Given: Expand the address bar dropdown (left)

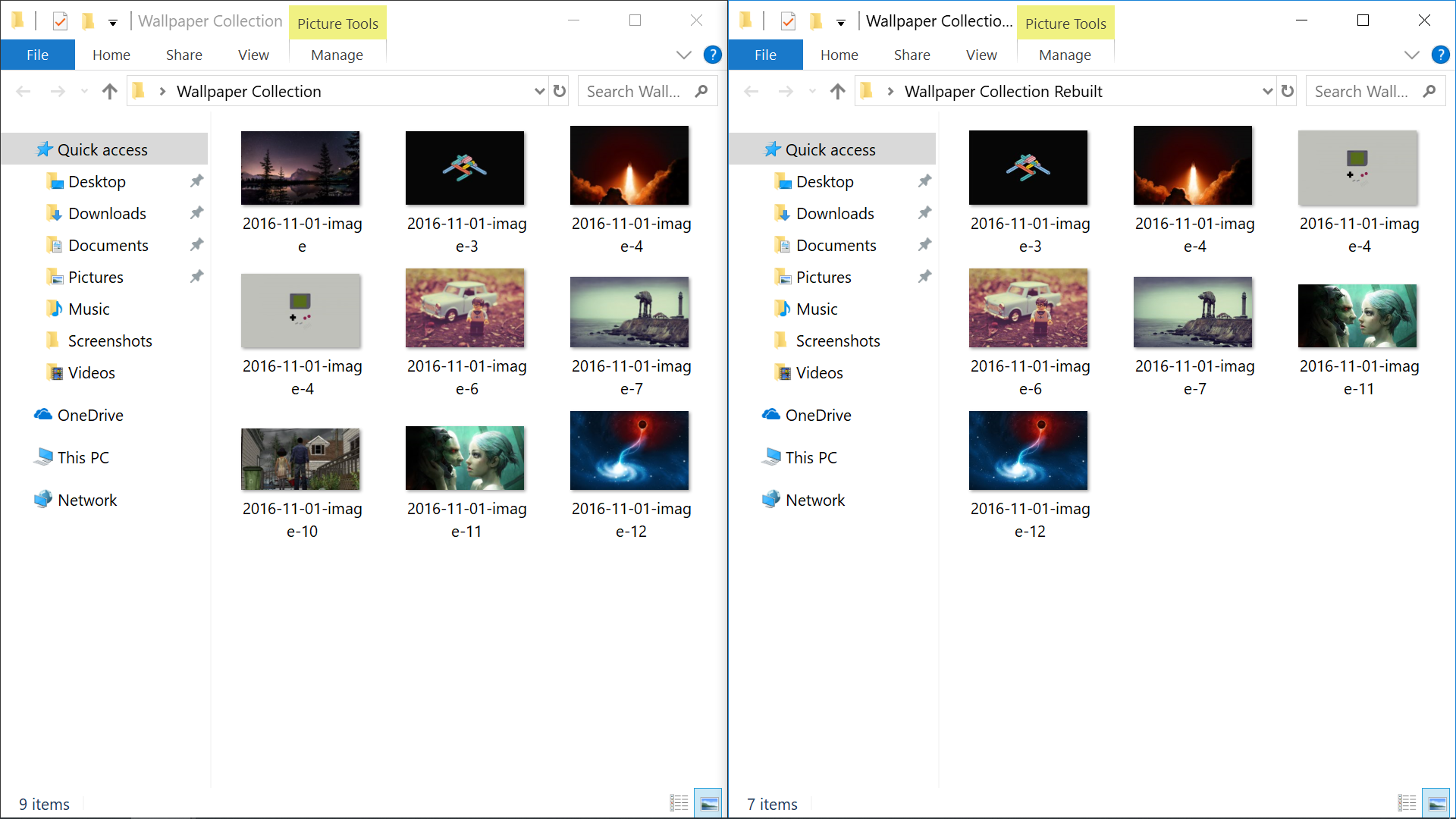Looking at the screenshot, I should tap(539, 91).
